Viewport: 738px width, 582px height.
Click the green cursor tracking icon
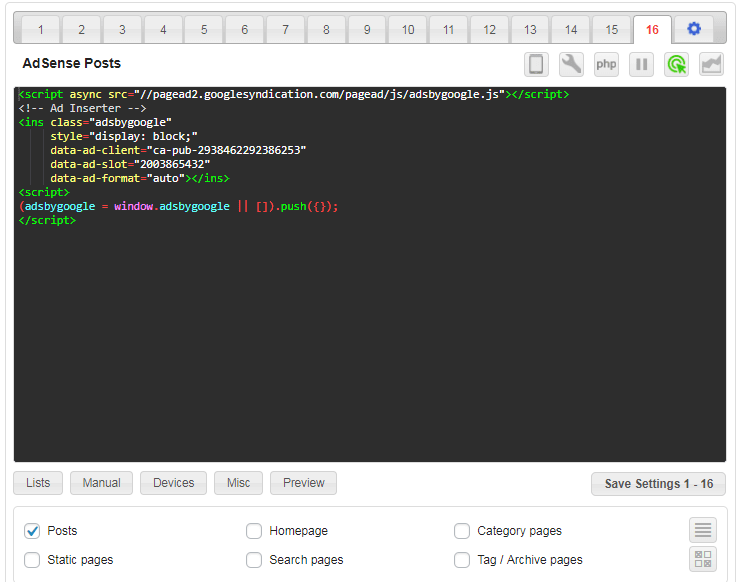676,64
